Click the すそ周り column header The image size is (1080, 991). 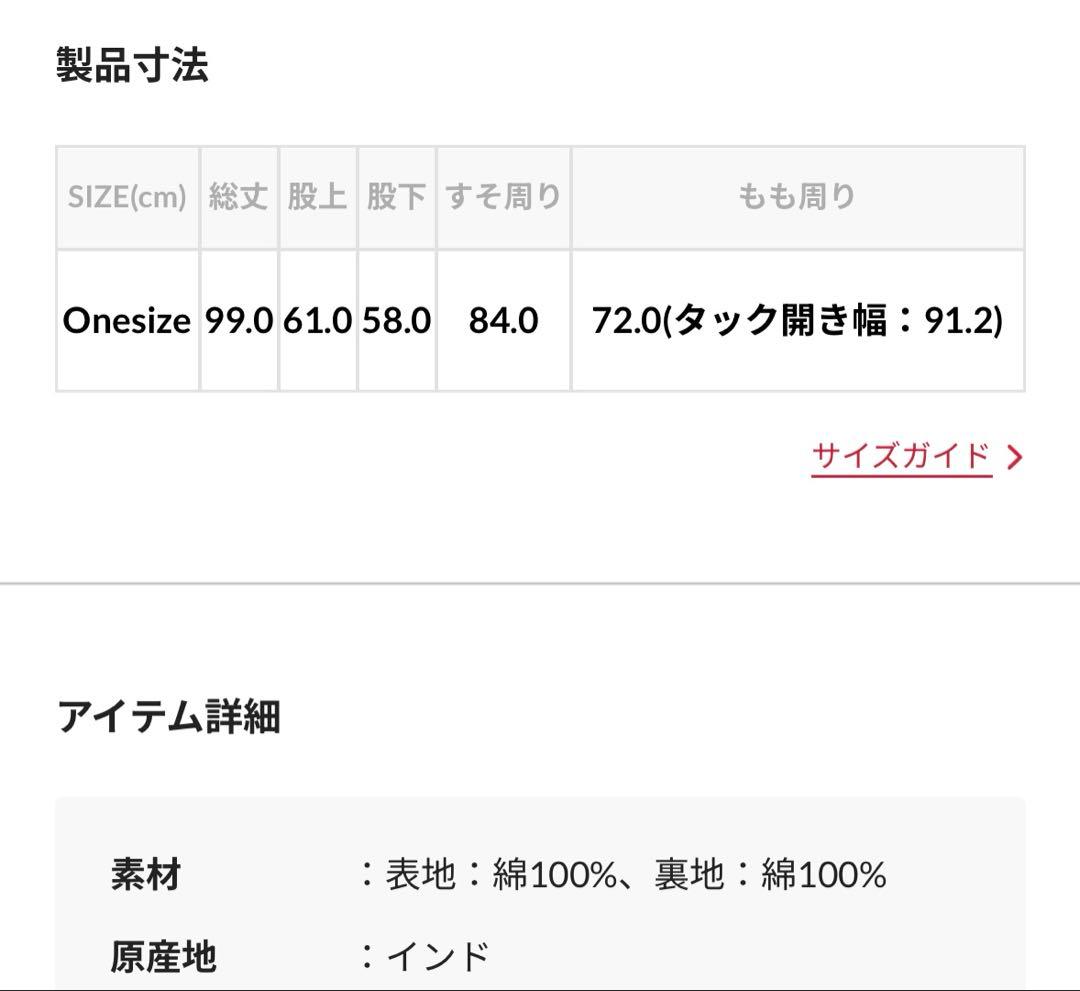pyautogui.click(x=503, y=197)
